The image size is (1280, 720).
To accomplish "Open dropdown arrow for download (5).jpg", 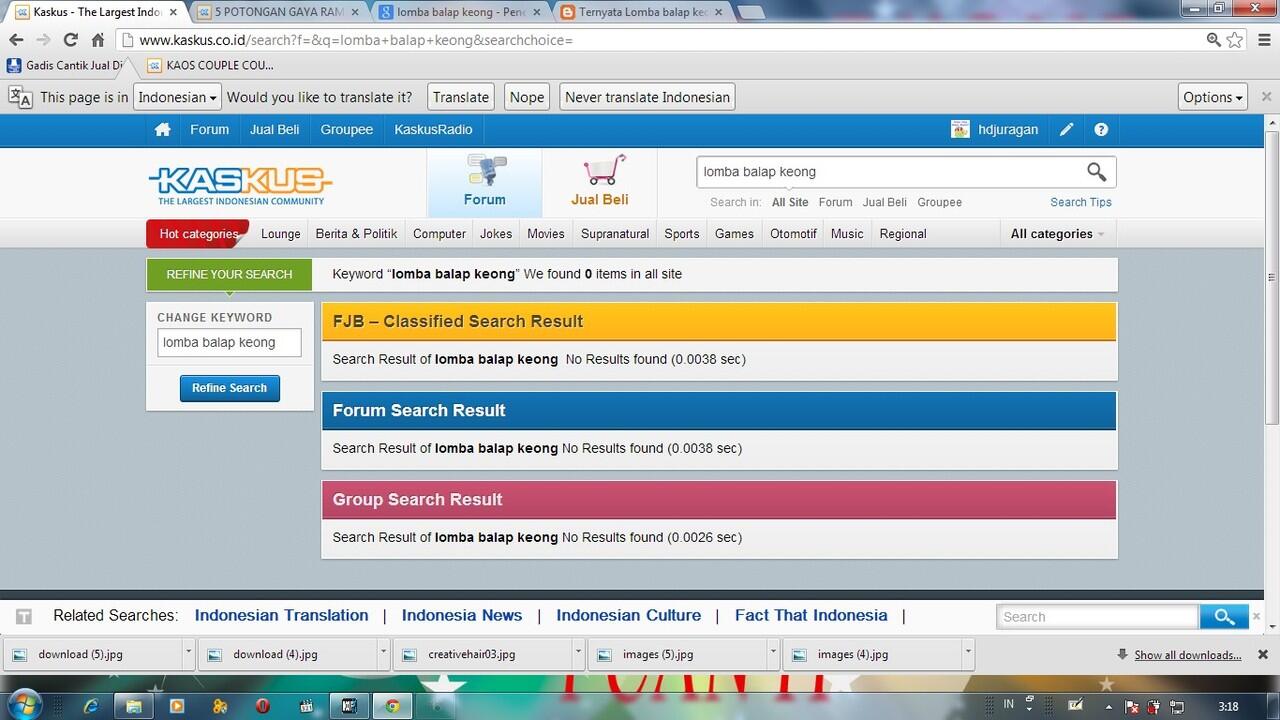I will point(188,654).
